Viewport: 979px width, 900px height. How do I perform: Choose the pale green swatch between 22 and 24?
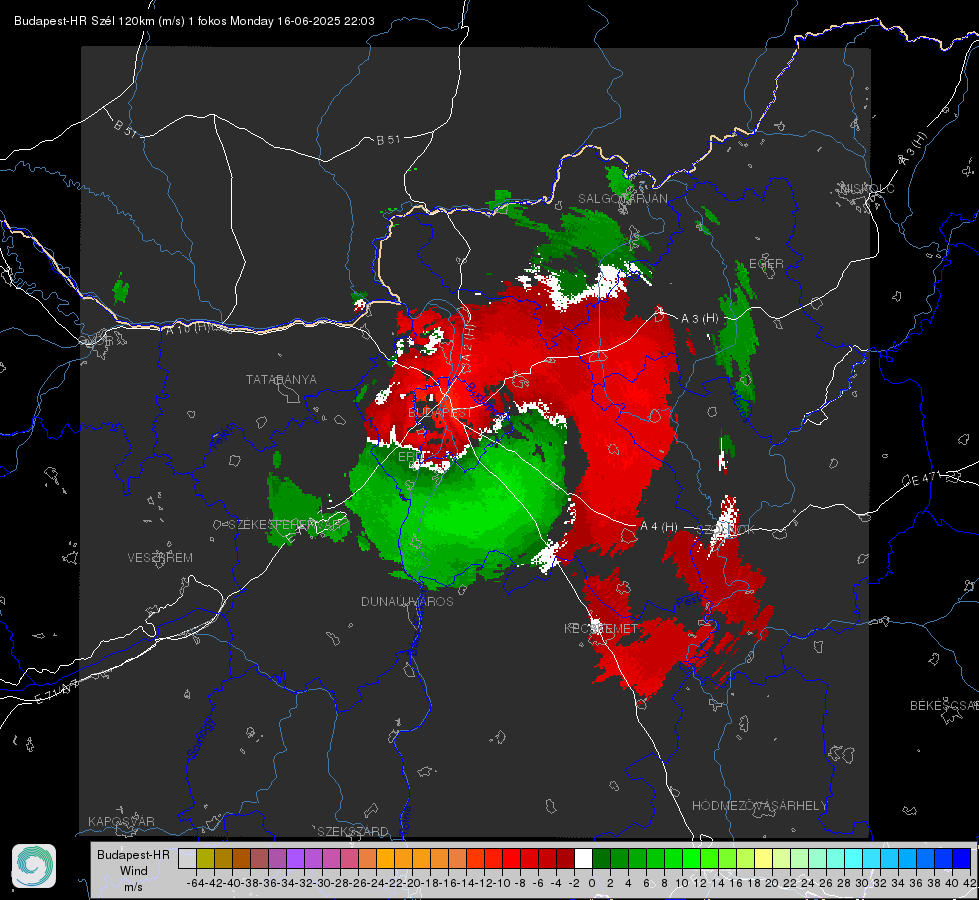(x=799, y=858)
